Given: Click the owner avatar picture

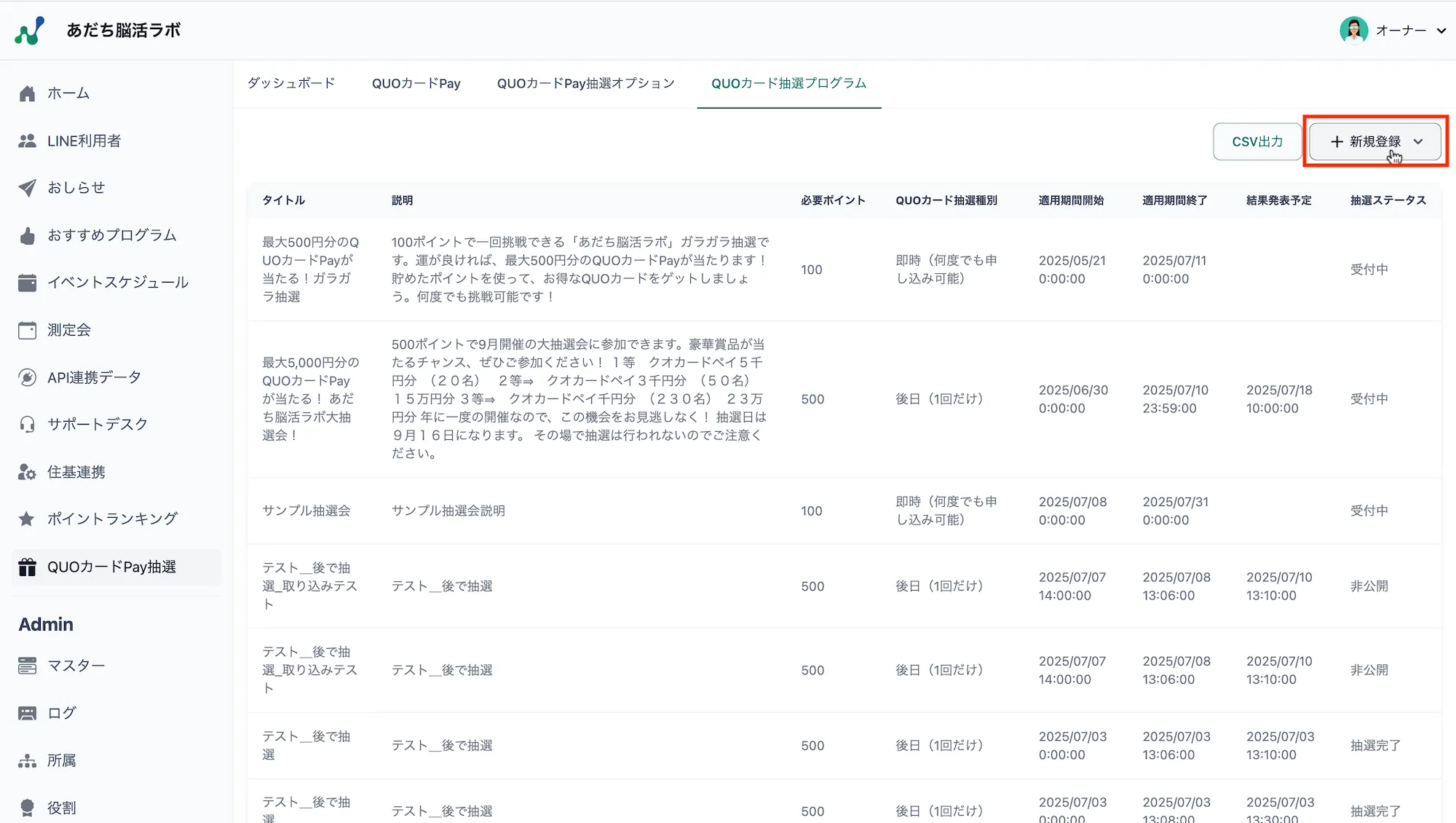Looking at the screenshot, I should coord(1353,31).
